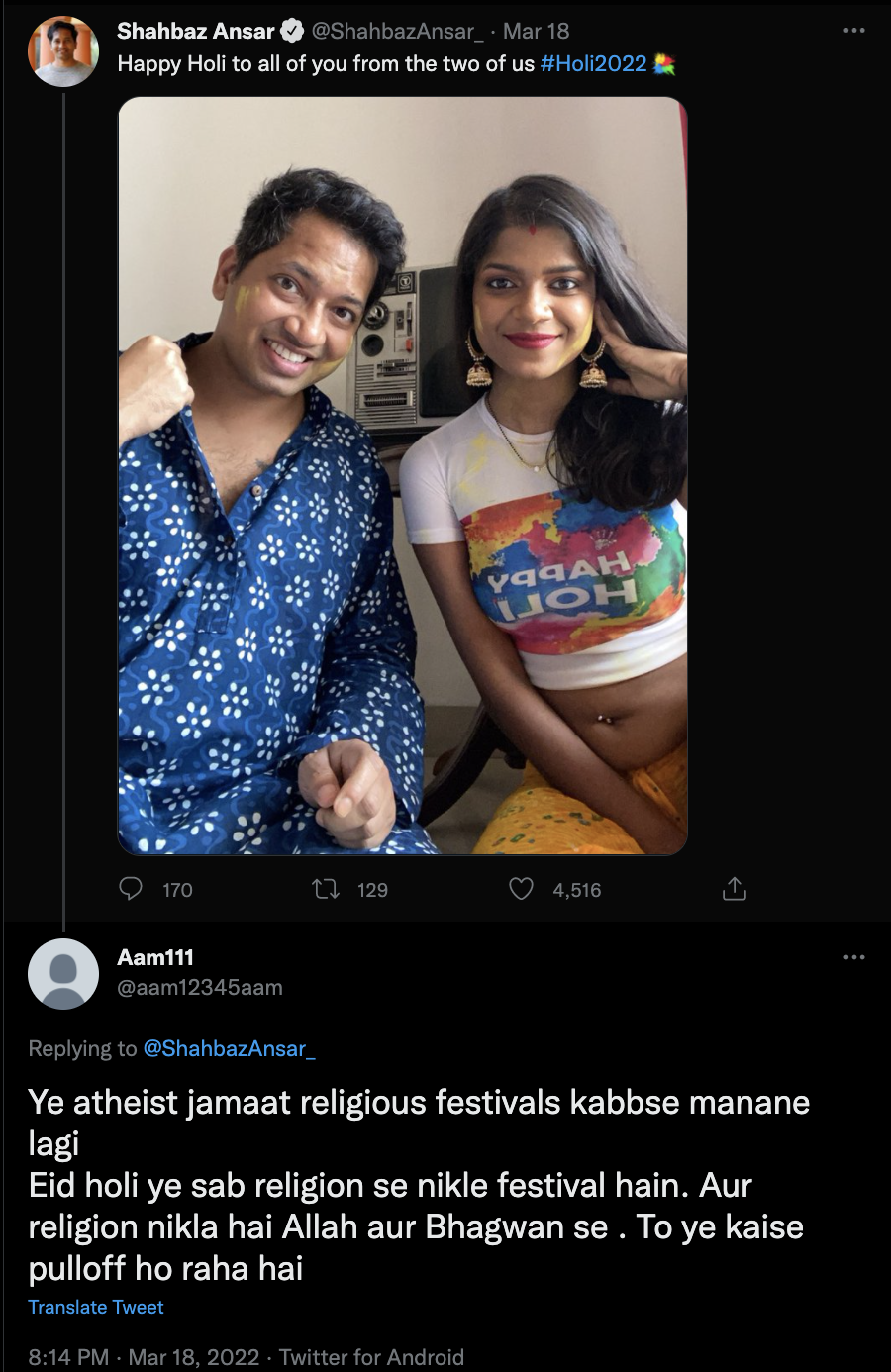Open Shahbaz Ansar's profile avatar
The image size is (891, 1372).
(x=63, y=51)
